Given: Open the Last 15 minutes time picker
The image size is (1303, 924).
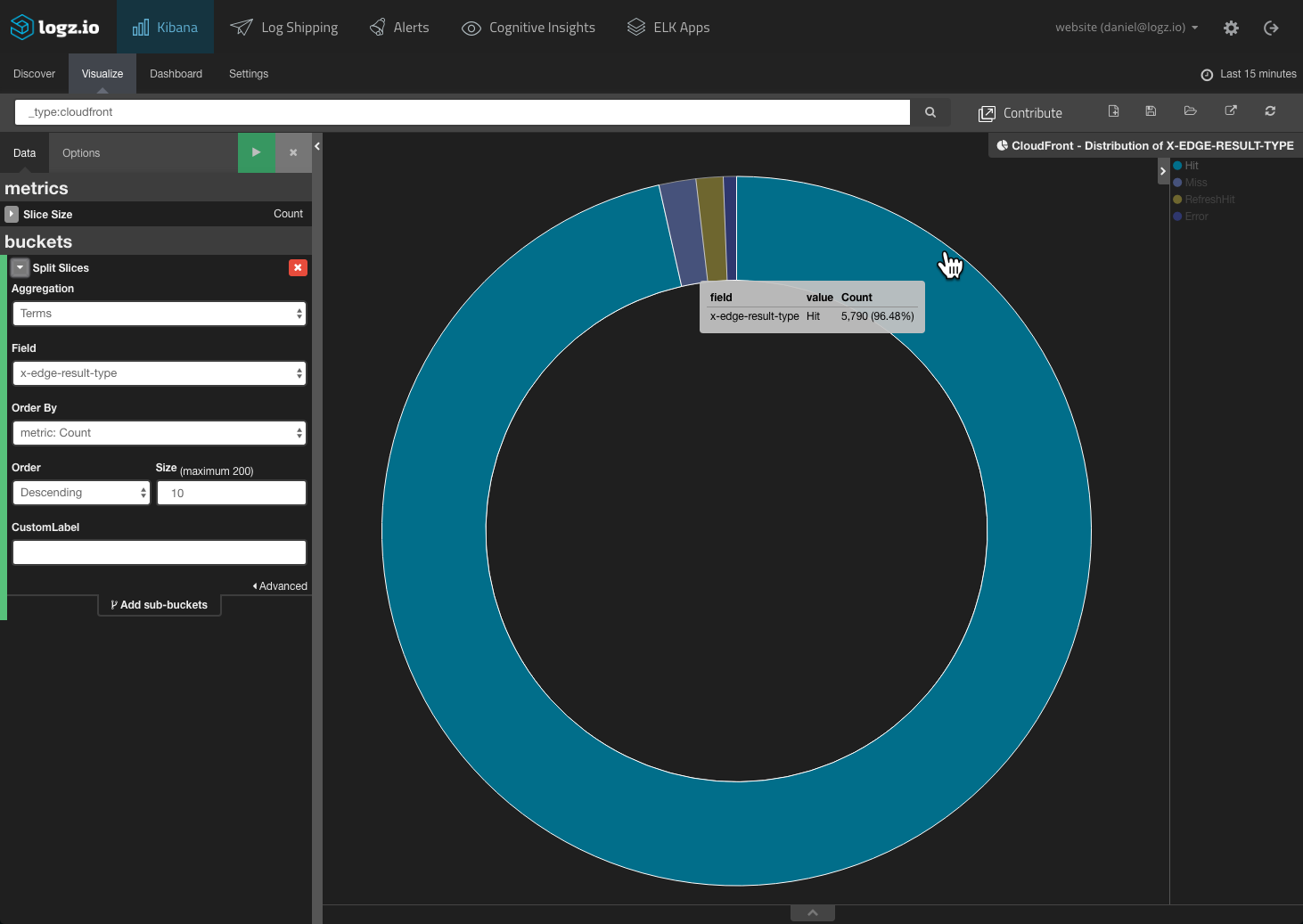Looking at the screenshot, I should coord(1249,74).
